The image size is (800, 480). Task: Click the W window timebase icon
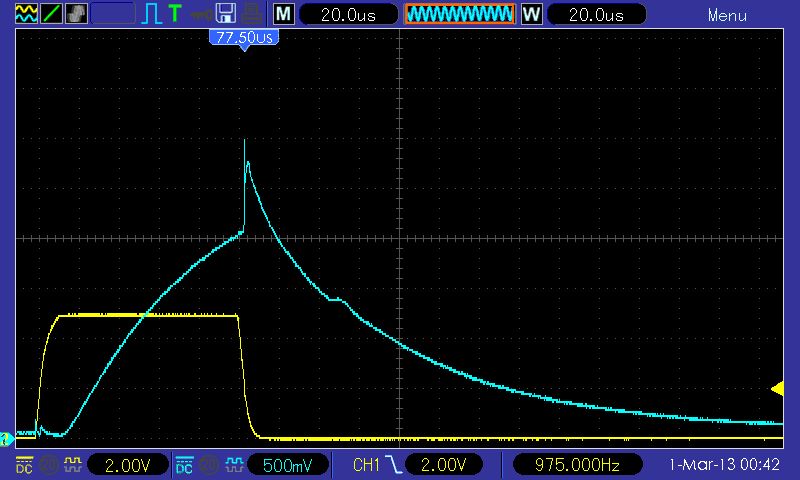(x=532, y=14)
